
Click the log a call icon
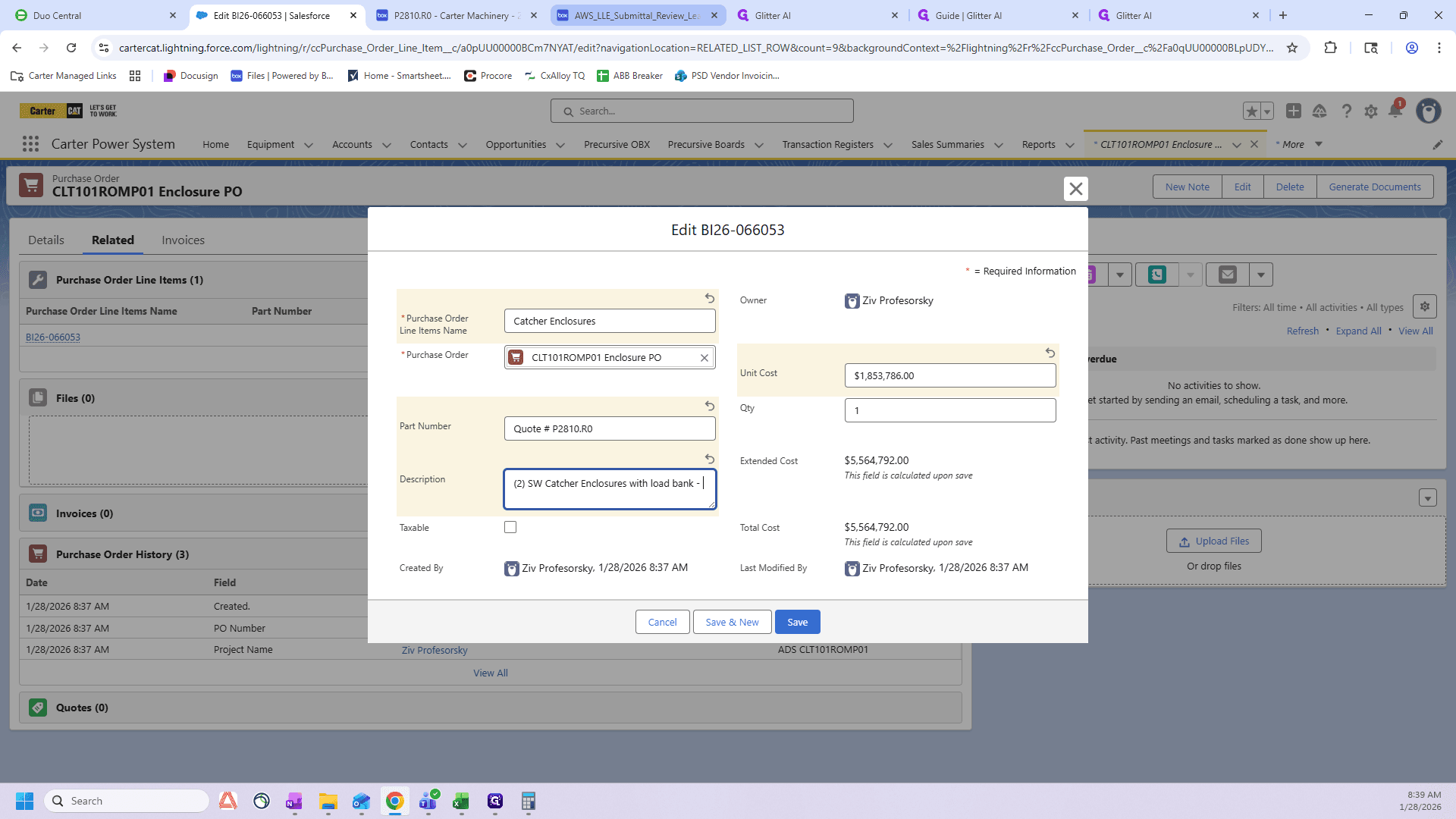[x=1157, y=275]
